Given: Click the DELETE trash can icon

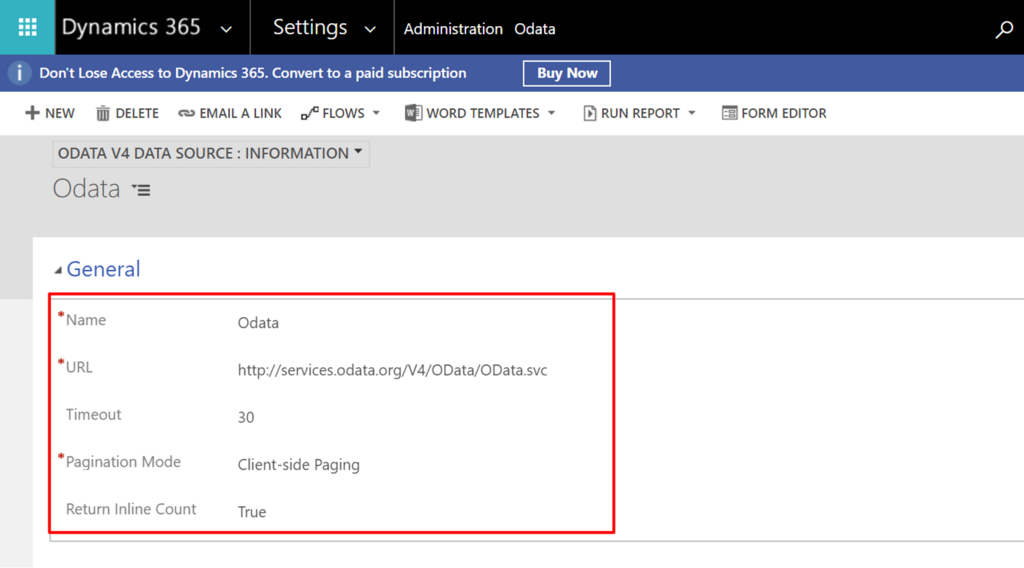Looking at the screenshot, I should [103, 114].
